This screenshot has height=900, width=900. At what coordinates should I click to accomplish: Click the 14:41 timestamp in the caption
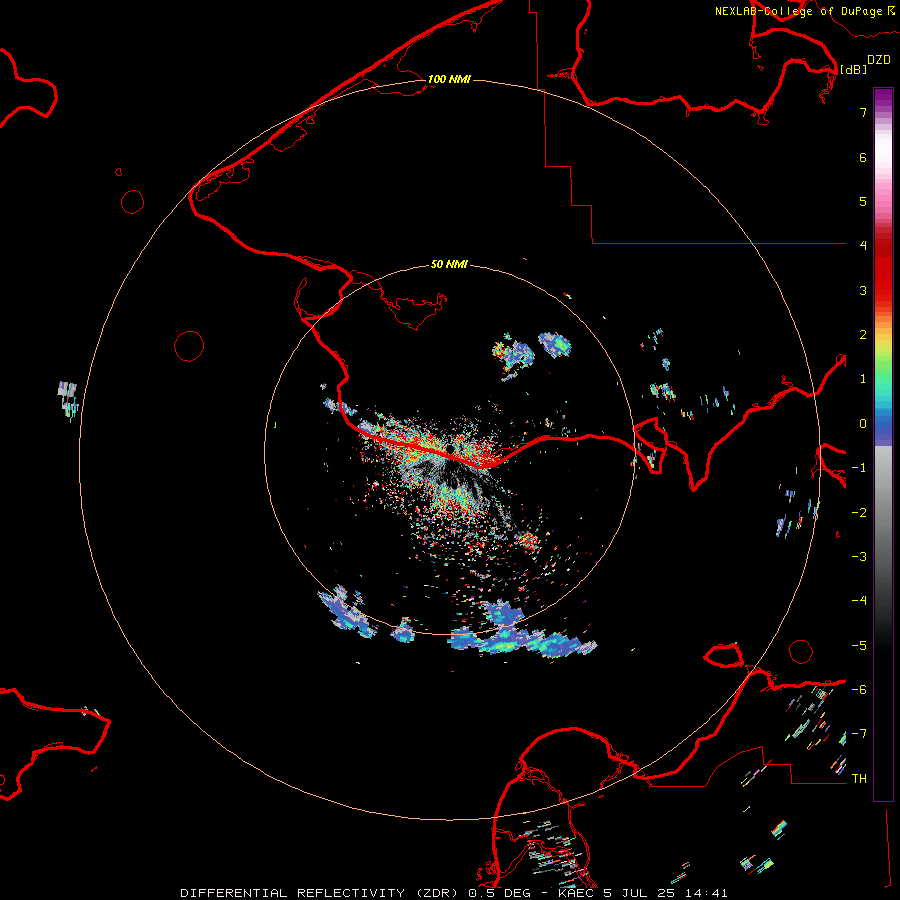click(707, 893)
